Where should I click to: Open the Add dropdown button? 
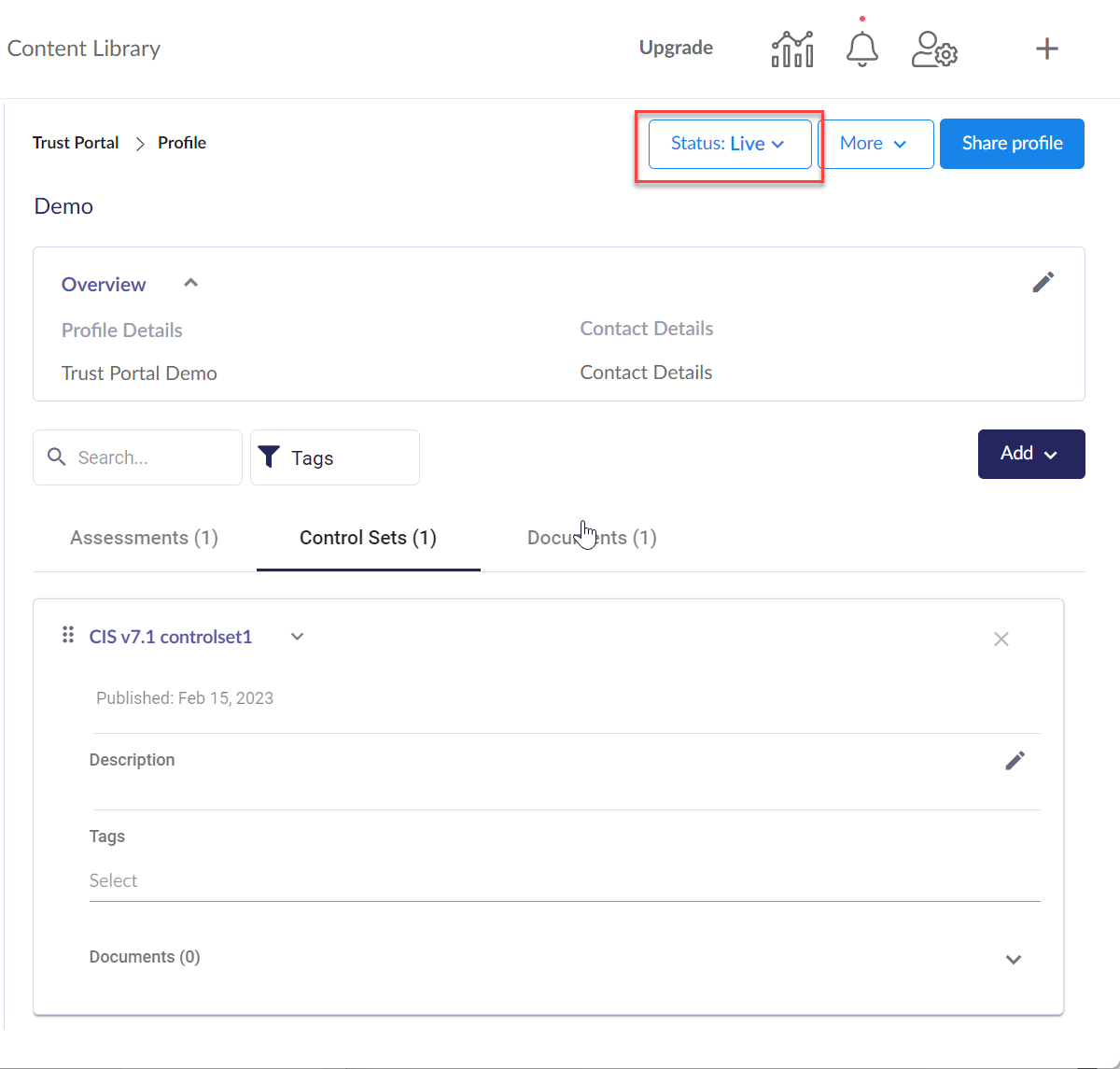pos(1030,454)
